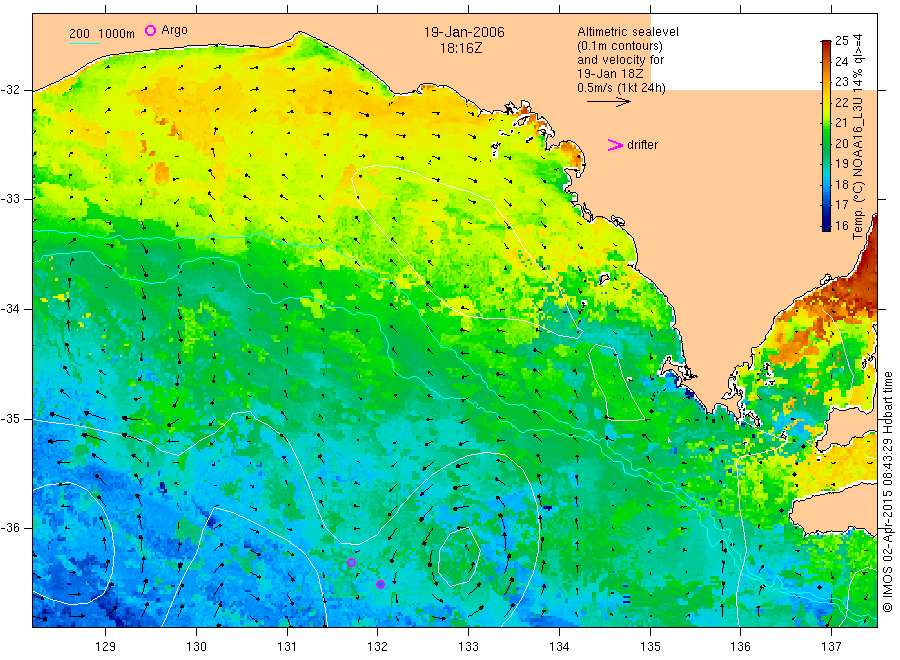Click longitude axis label 132
The image size is (900, 660).
378,646
